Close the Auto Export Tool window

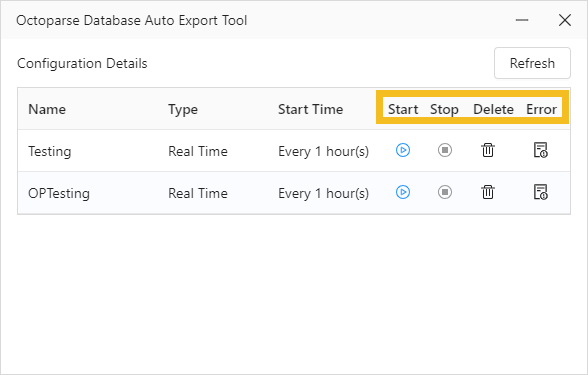[565, 20]
